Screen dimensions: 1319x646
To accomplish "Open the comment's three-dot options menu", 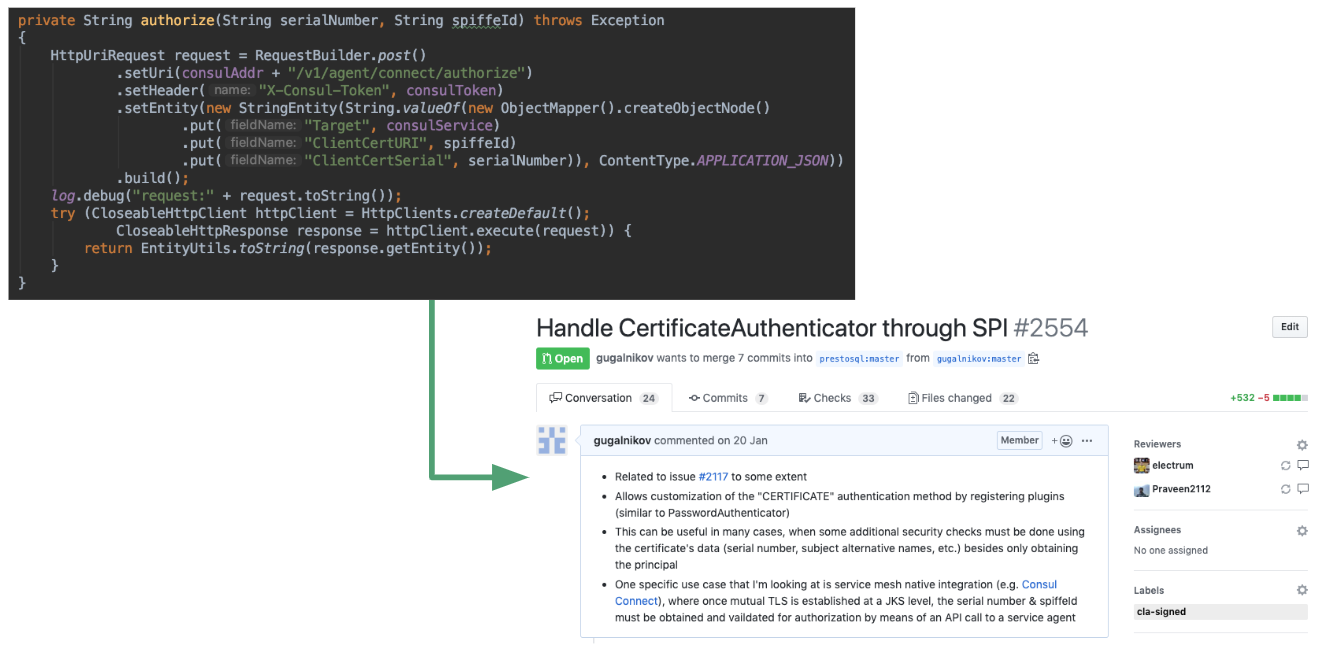I will (1087, 441).
